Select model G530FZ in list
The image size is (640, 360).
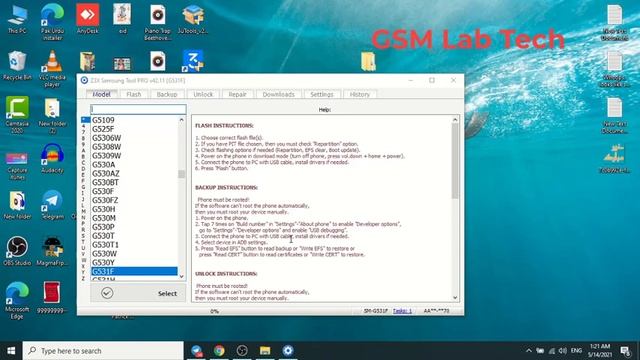point(134,200)
